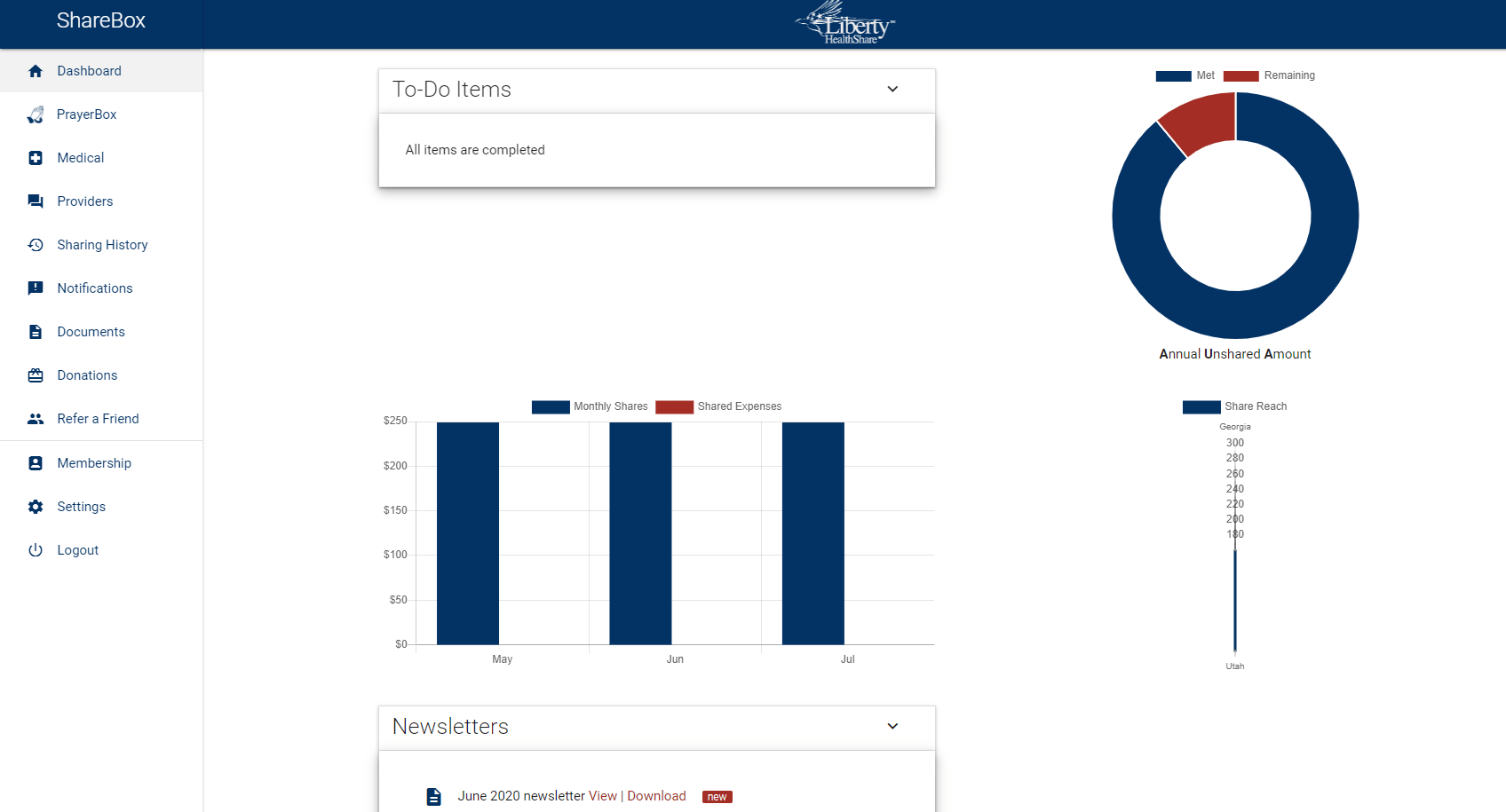The height and width of the screenshot is (812, 1506).
Task: Click the Dashboard home icon
Action: click(x=36, y=71)
